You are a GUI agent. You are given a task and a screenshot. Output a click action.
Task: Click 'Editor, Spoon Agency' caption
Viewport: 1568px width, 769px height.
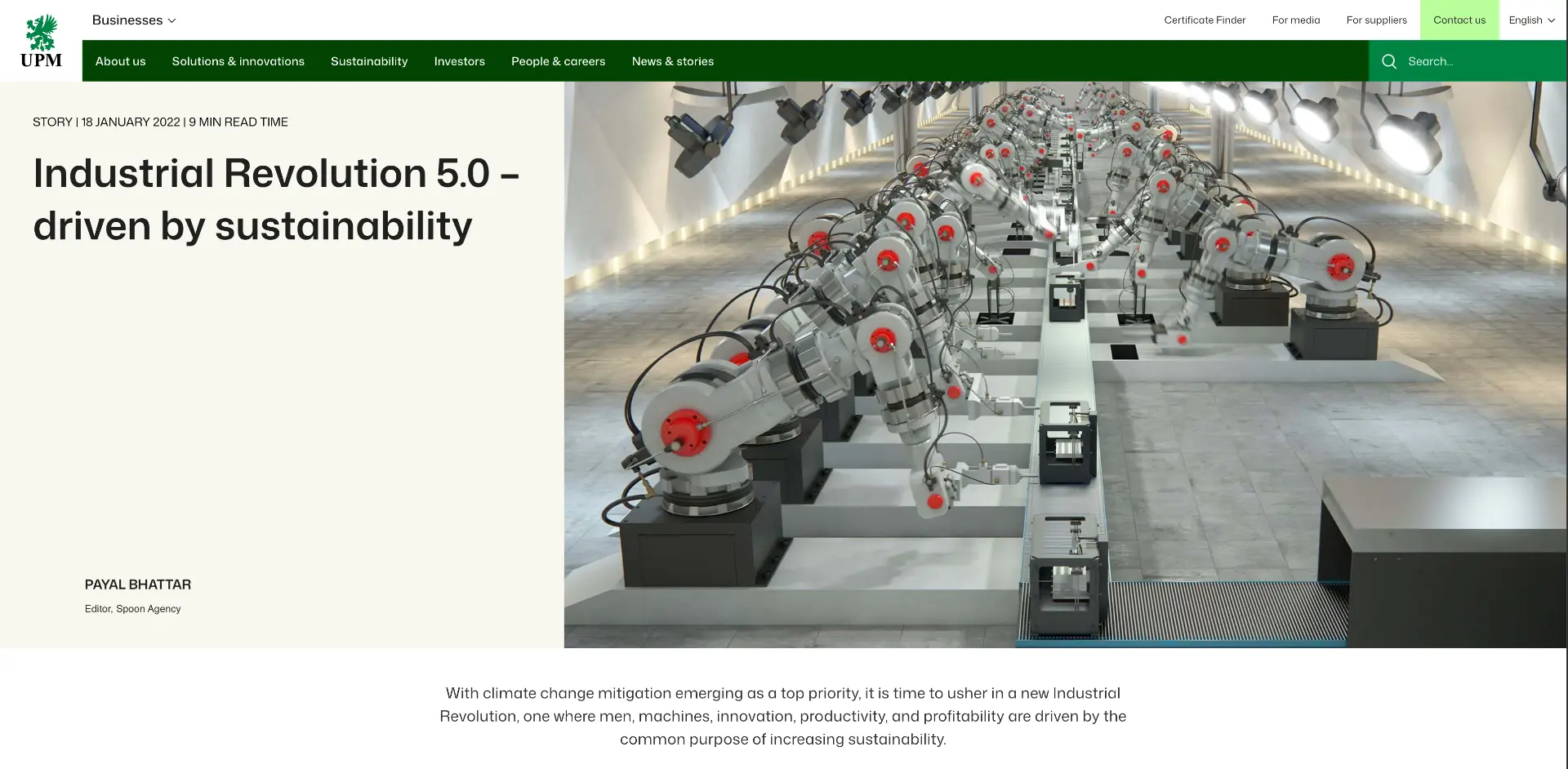tap(132, 609)
